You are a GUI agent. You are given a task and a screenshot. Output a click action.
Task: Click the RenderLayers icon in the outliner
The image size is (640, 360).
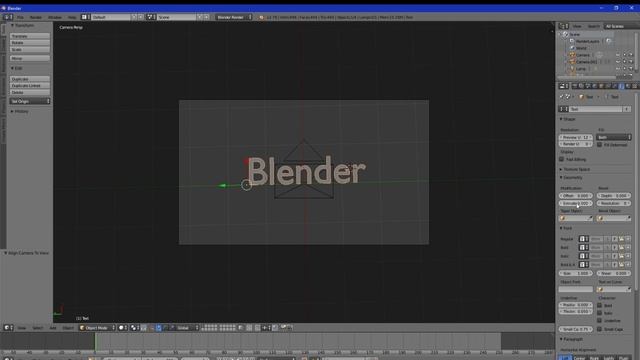(572, 41)
